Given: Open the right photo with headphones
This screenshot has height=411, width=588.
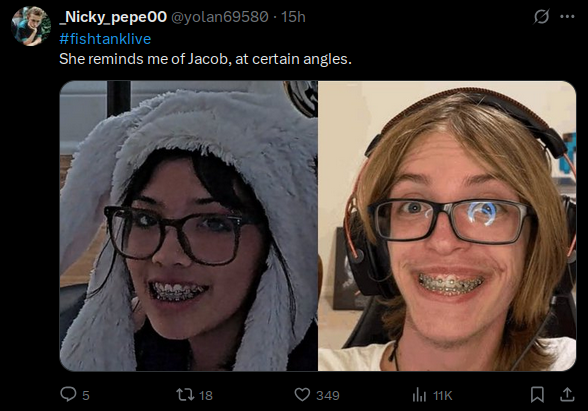Looking at the screenshot, I should click(447, 226).
